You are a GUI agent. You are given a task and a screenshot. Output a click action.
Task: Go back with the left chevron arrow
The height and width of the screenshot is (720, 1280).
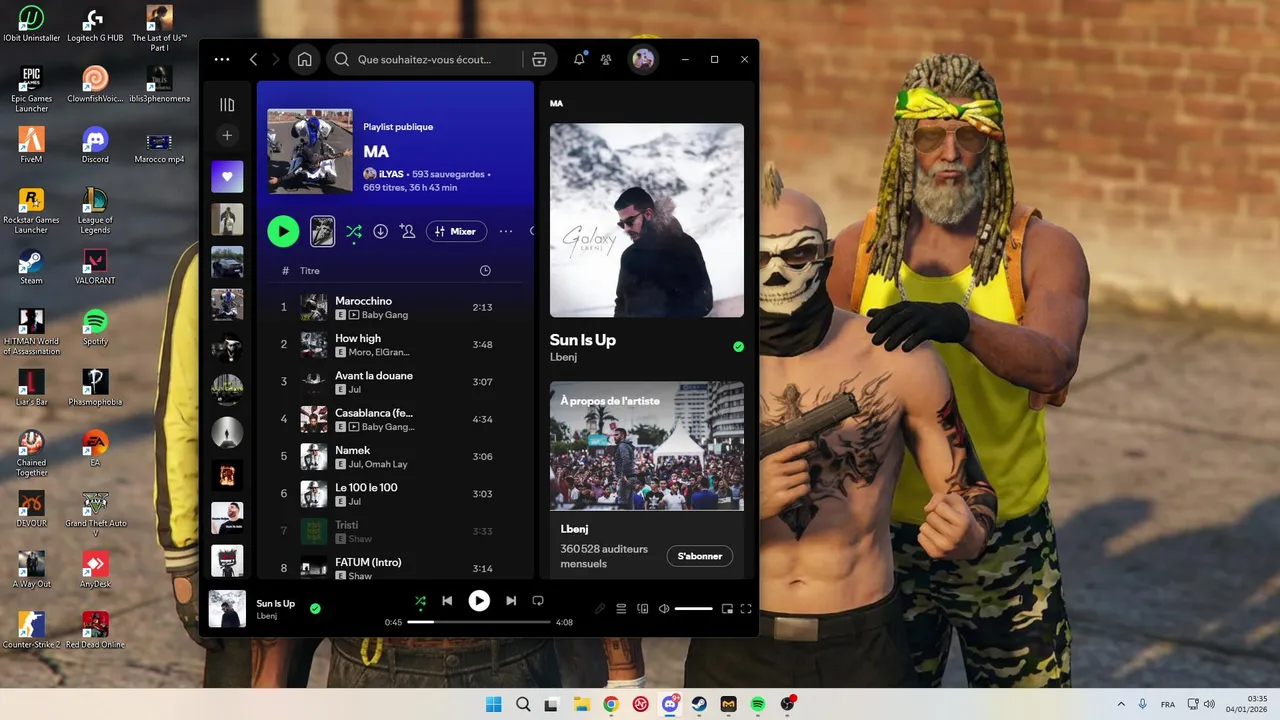253,60
